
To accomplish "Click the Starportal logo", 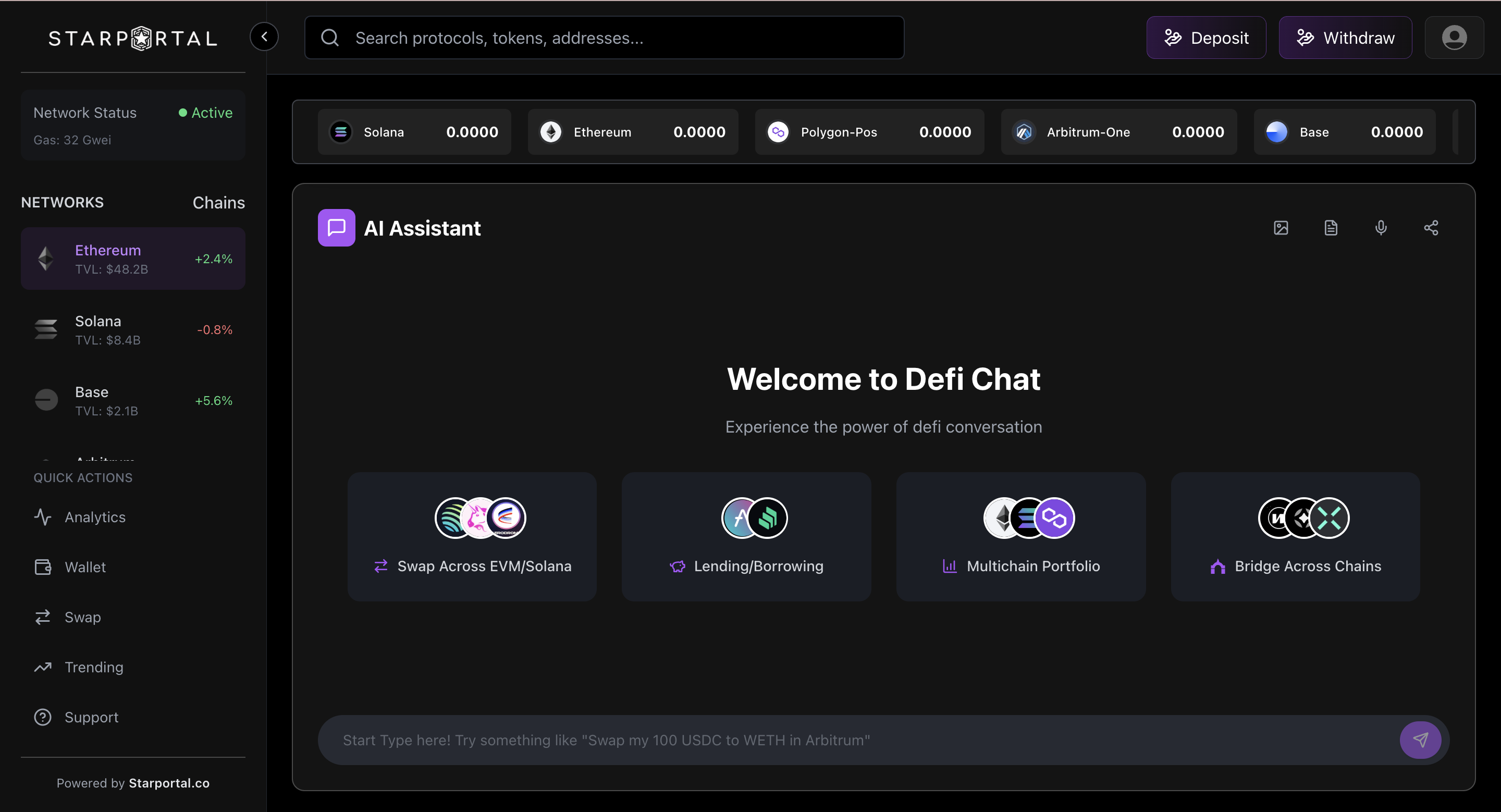I will tap(133, 39).
